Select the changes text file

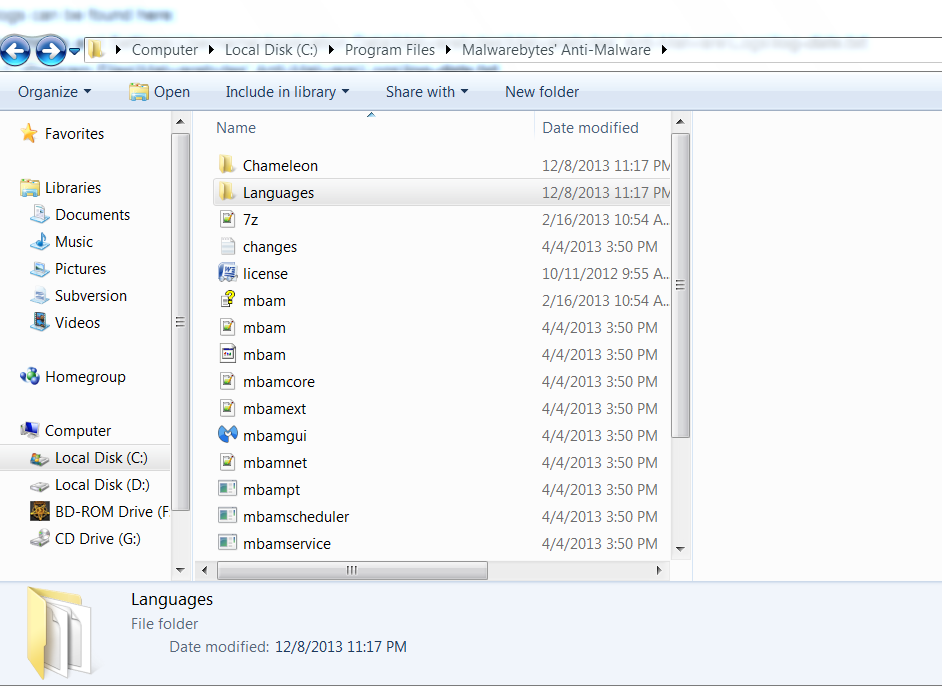coord(270,247)
